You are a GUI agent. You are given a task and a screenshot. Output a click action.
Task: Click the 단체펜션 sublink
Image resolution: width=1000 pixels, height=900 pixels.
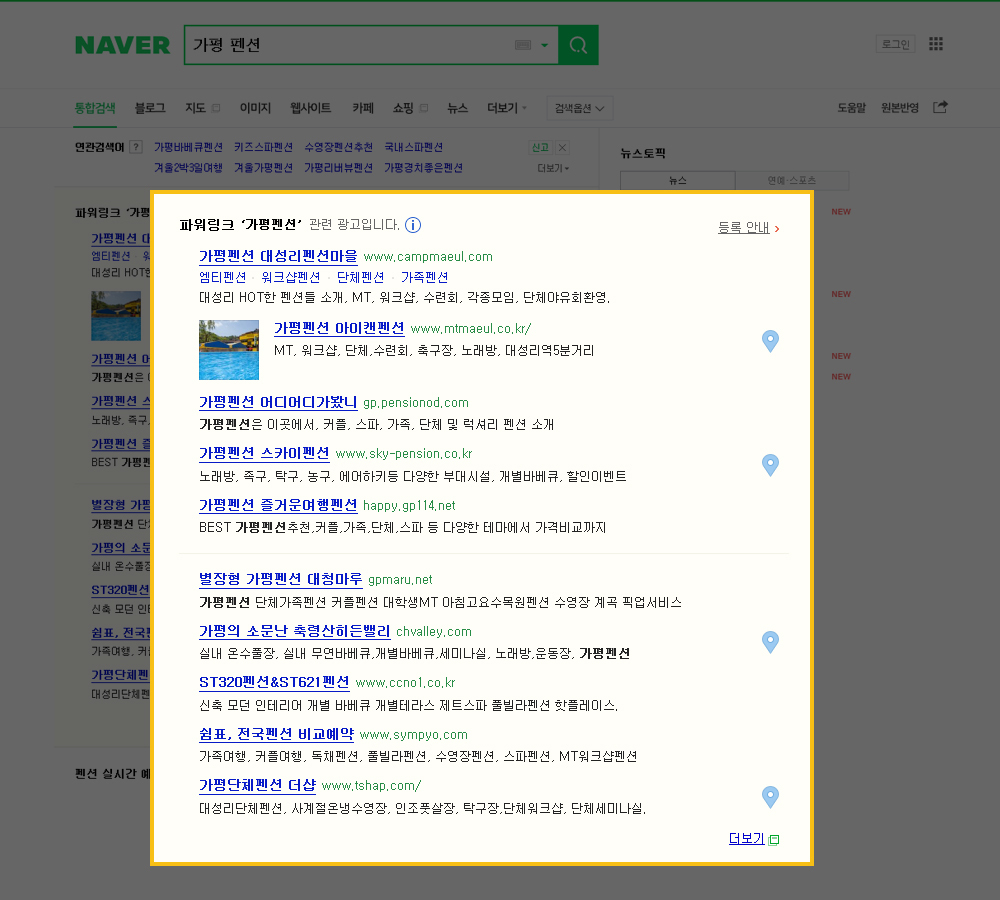360,277
